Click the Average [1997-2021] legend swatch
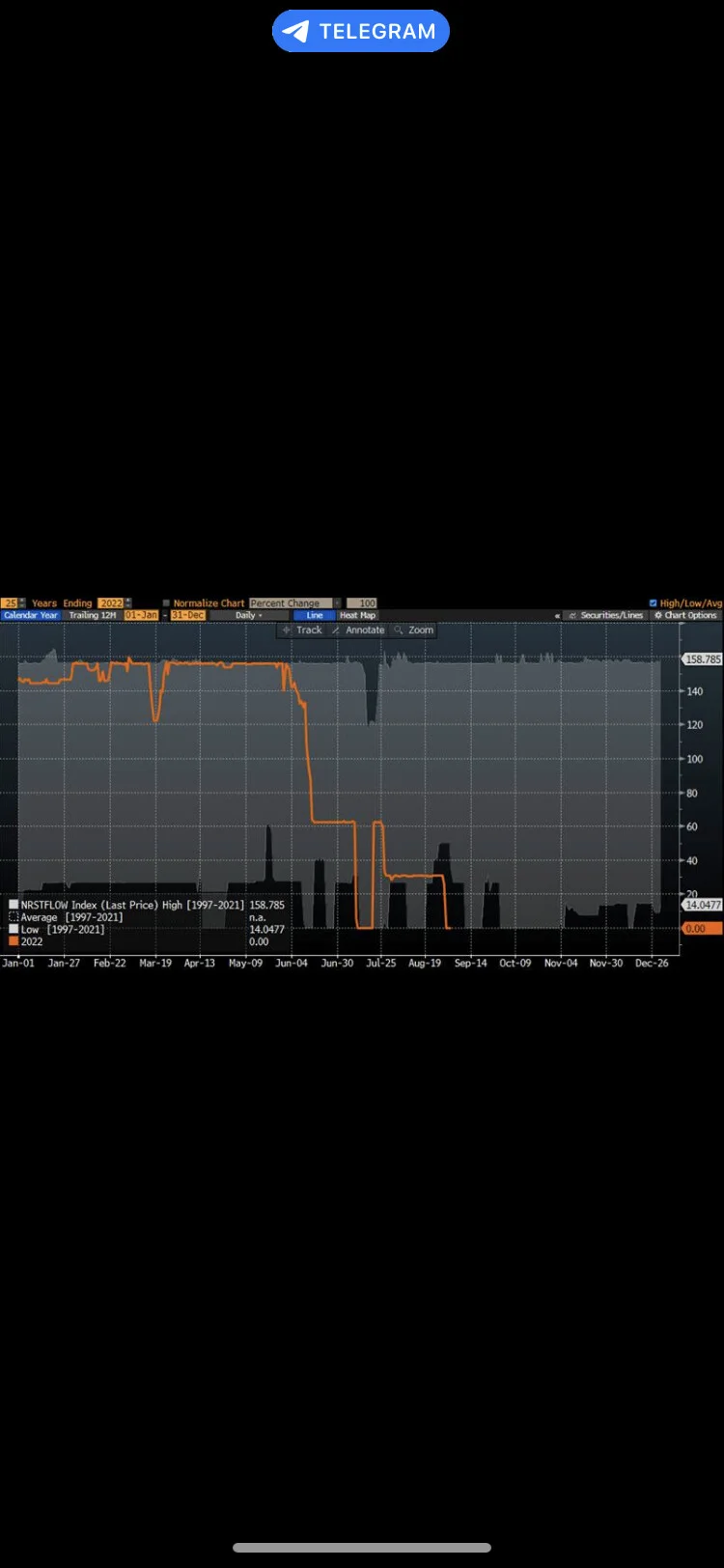 click(14, 917)
